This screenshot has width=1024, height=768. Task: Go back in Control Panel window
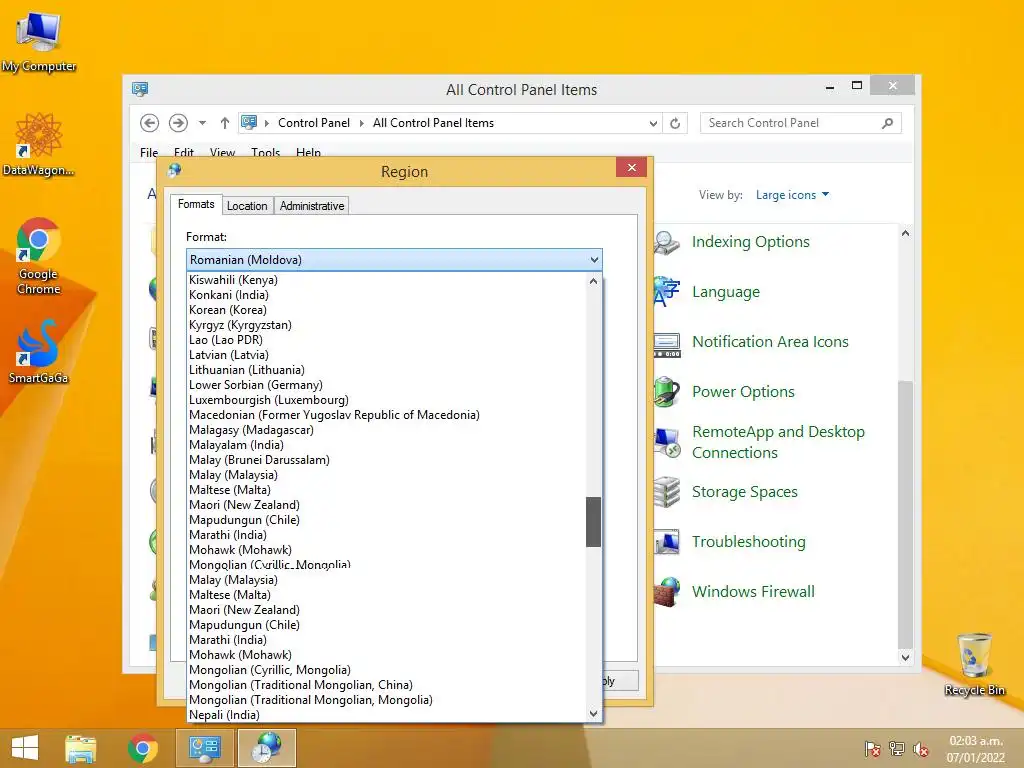(x=150, y=123)
